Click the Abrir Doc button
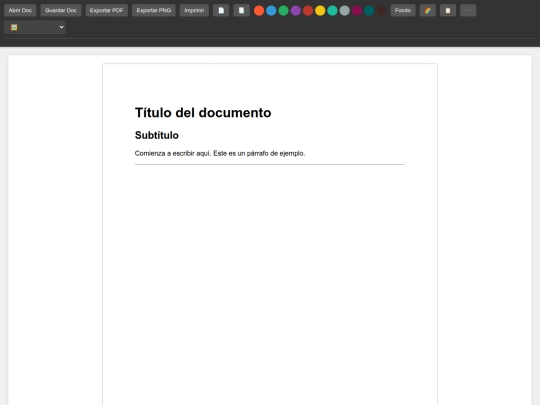Image resolution: width=540 pixels, height=405 pixels. pos(20,10)
